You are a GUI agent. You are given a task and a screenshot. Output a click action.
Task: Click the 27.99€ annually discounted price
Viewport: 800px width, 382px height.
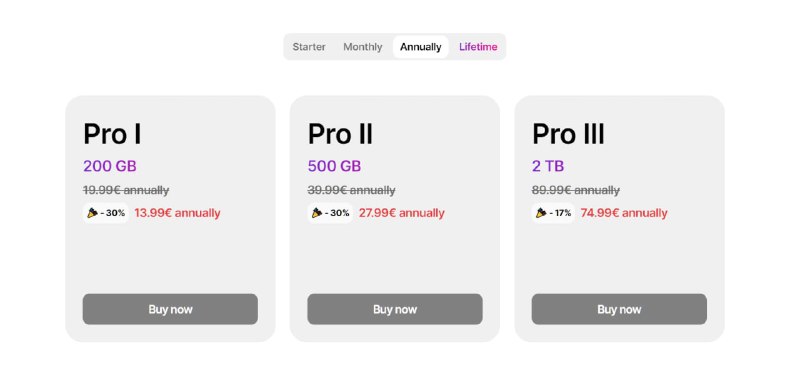[x=402, y=213]
